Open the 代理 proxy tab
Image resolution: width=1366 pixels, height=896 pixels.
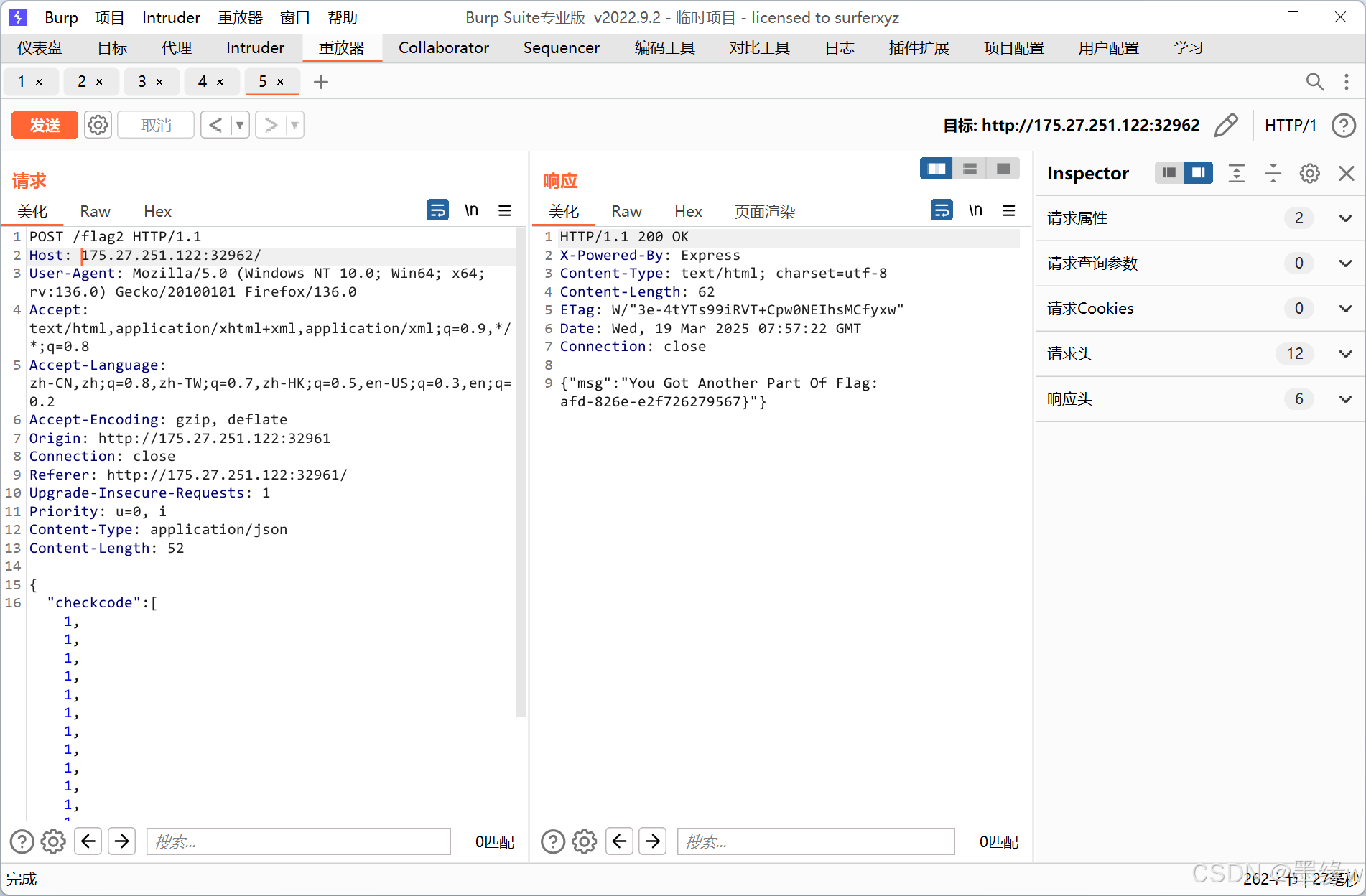(x=177, y=47)
